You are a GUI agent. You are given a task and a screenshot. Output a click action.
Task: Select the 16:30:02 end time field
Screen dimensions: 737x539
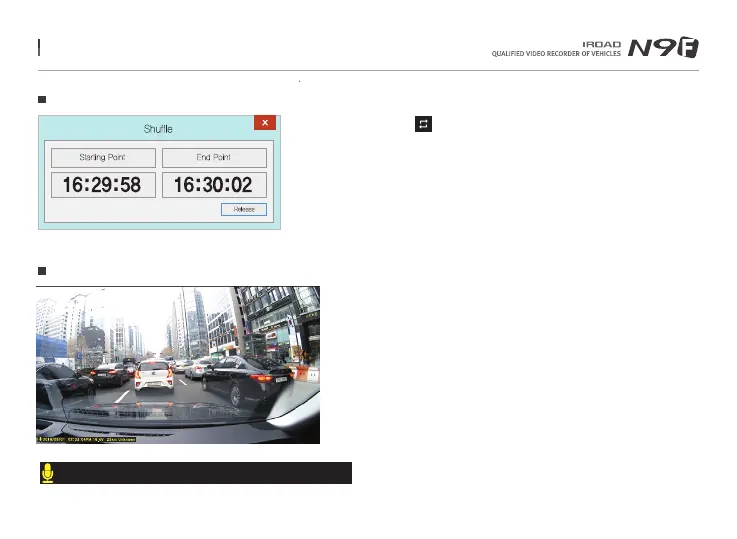(214, 185)
